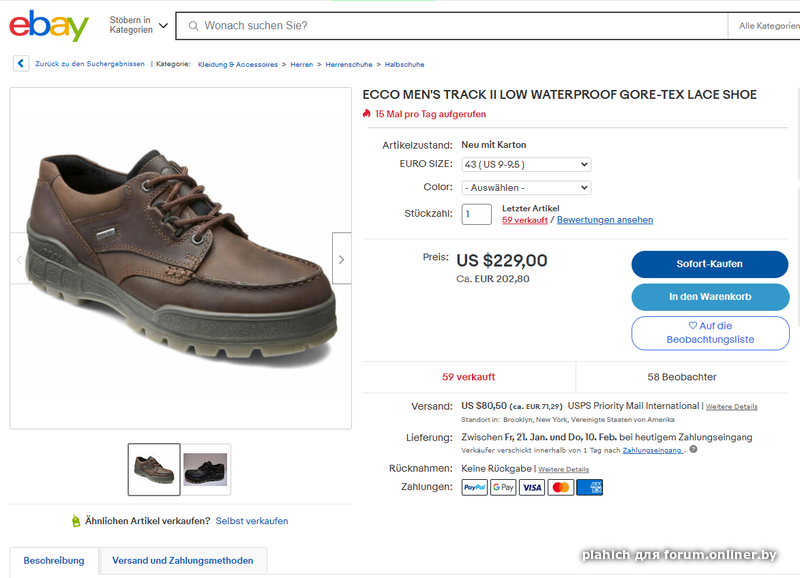This screenshot has width=800, height=578.
Task: Open Bewertungen ansehen link
Action: (605, 220)
